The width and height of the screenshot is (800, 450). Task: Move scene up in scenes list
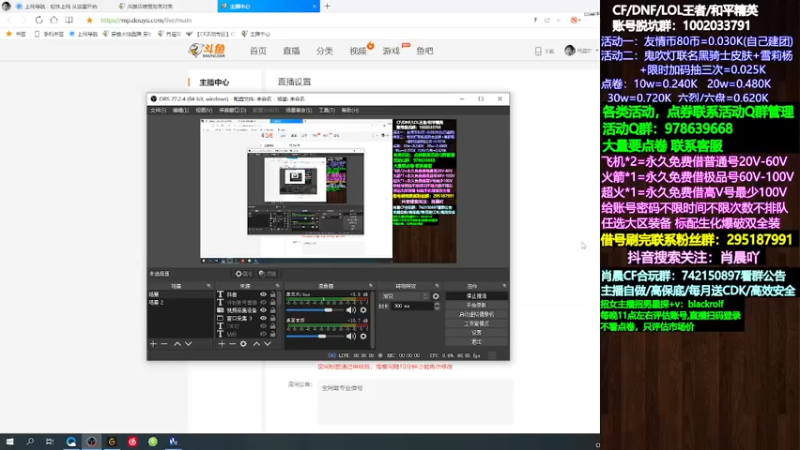click(x=177, y=344)
